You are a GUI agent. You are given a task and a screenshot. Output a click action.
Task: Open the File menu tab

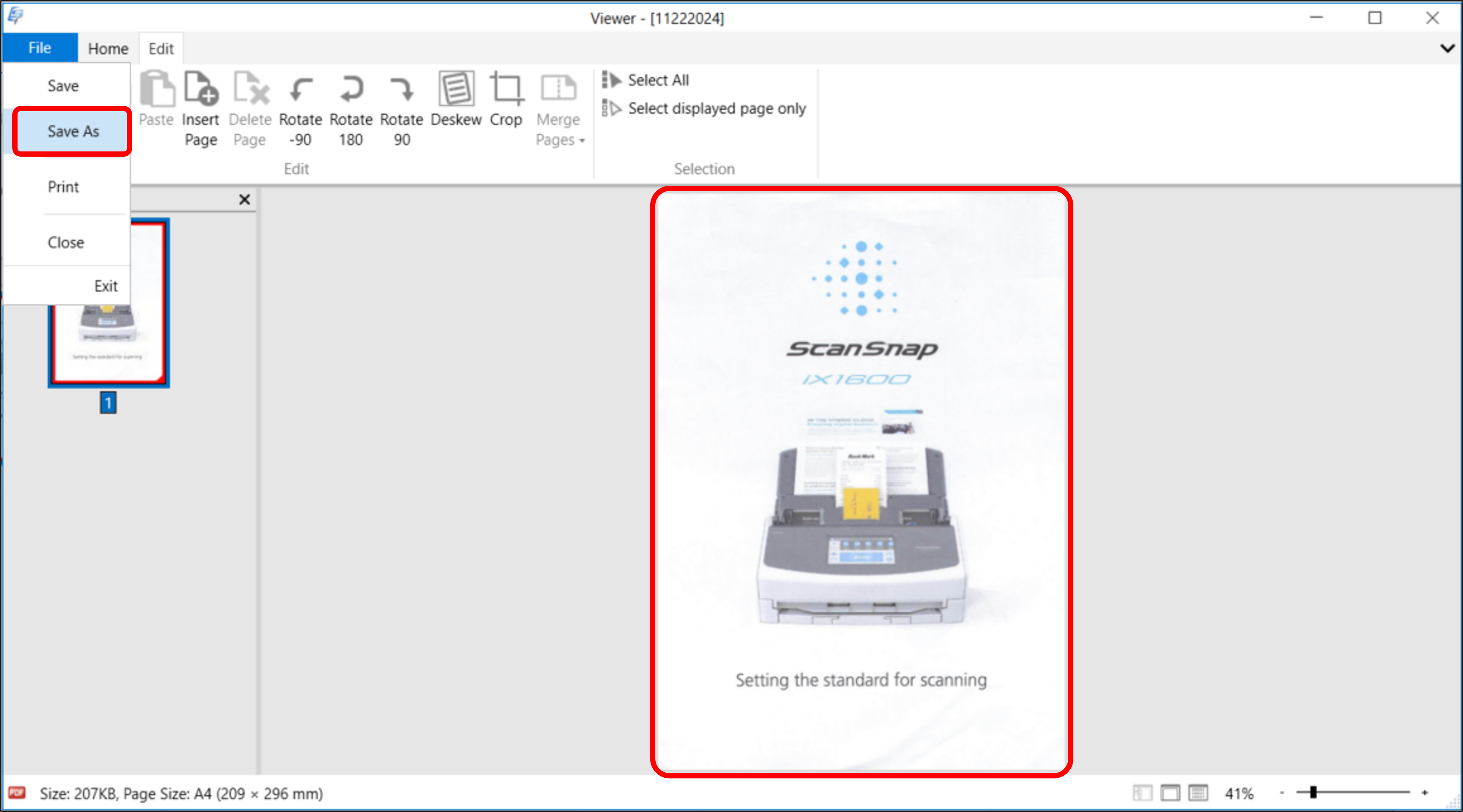click(x=40, y=48)
